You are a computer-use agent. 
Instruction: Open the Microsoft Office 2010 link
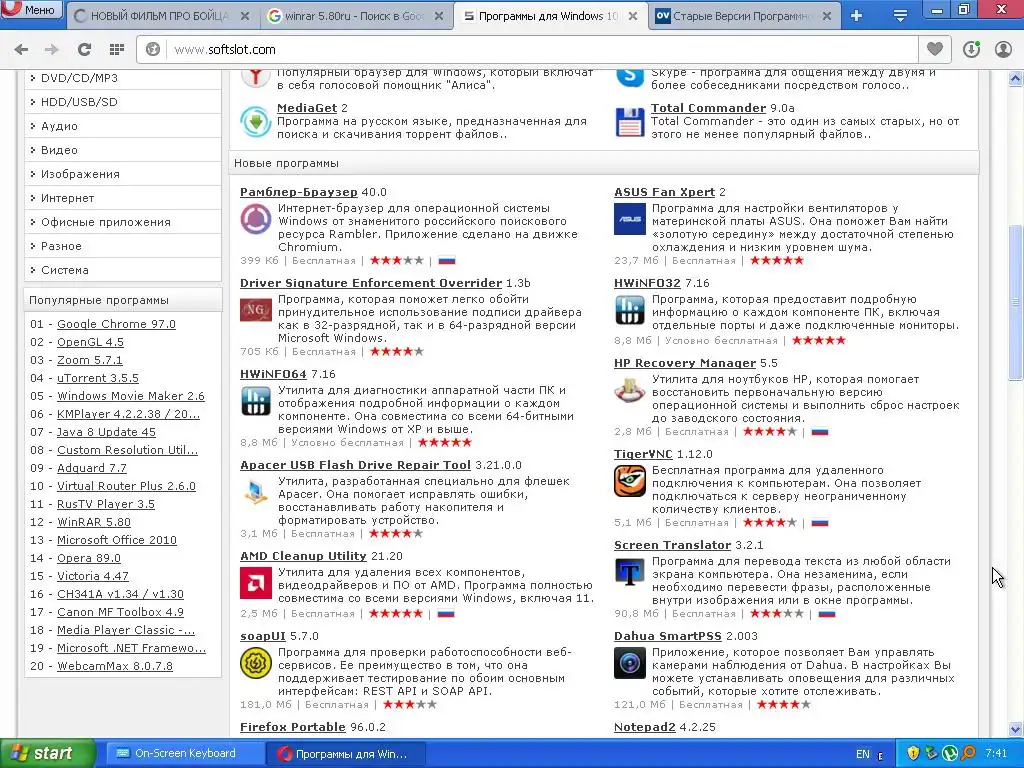117,540
